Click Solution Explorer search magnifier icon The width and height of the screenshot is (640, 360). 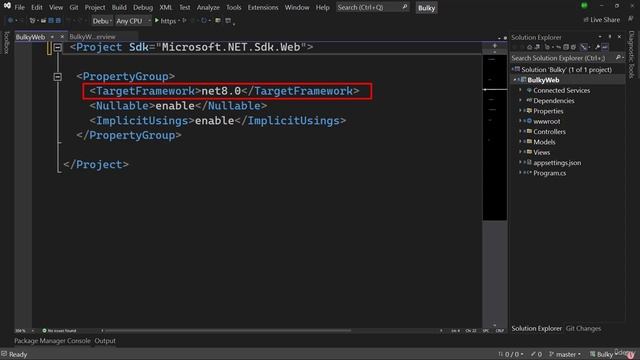tap(618, 58)
